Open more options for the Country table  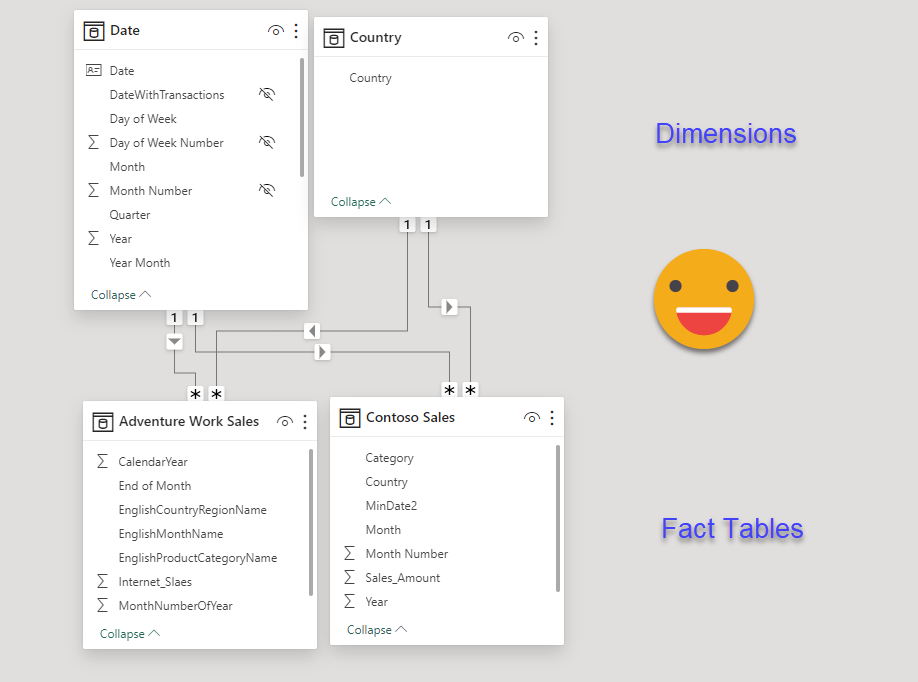pos(536,38)
